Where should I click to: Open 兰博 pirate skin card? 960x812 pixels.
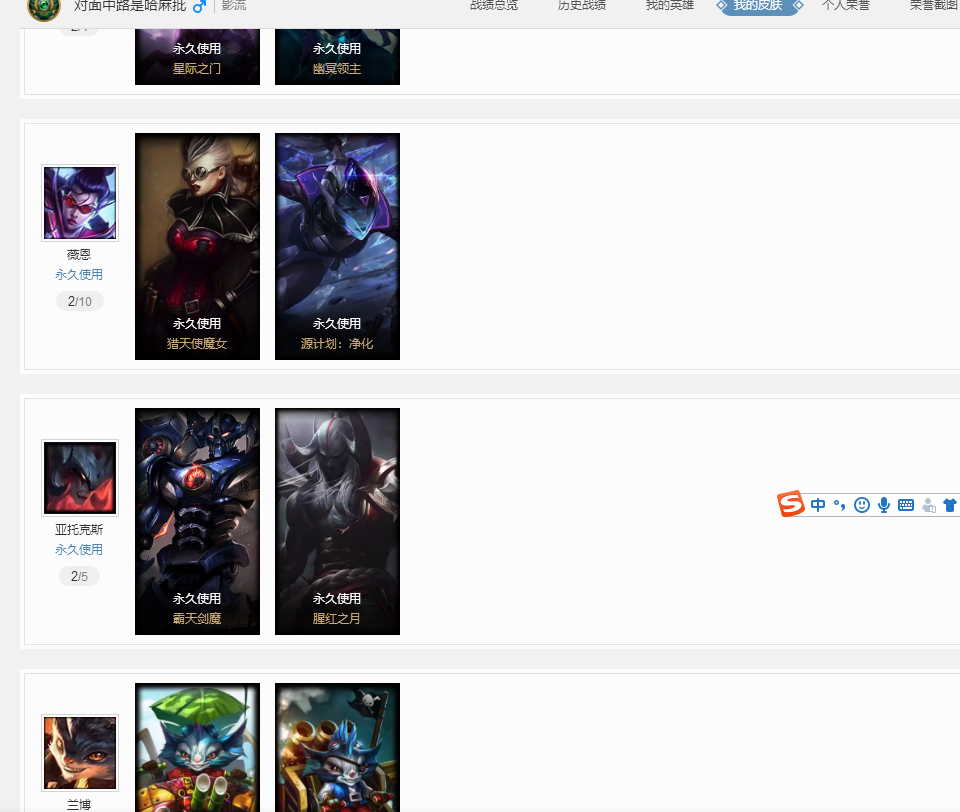coord(337,747)
